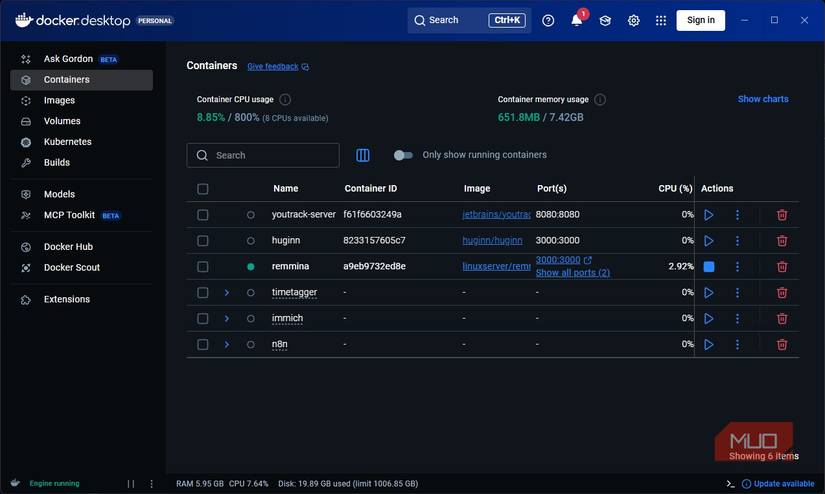Open Extensions in the sidebar
This screenshot has height=494, width=825.
click(x=82, y=299)
